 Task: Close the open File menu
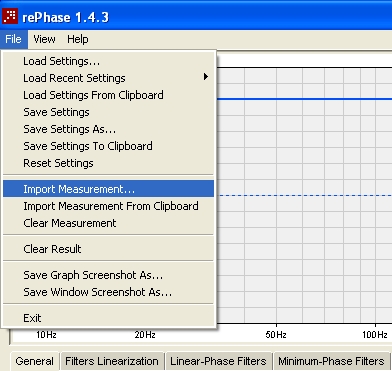(14, 39)
